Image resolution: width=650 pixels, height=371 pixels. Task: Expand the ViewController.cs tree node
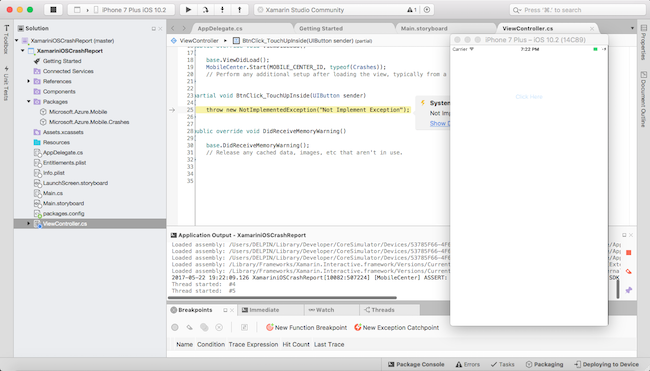(x=29, y=223)
